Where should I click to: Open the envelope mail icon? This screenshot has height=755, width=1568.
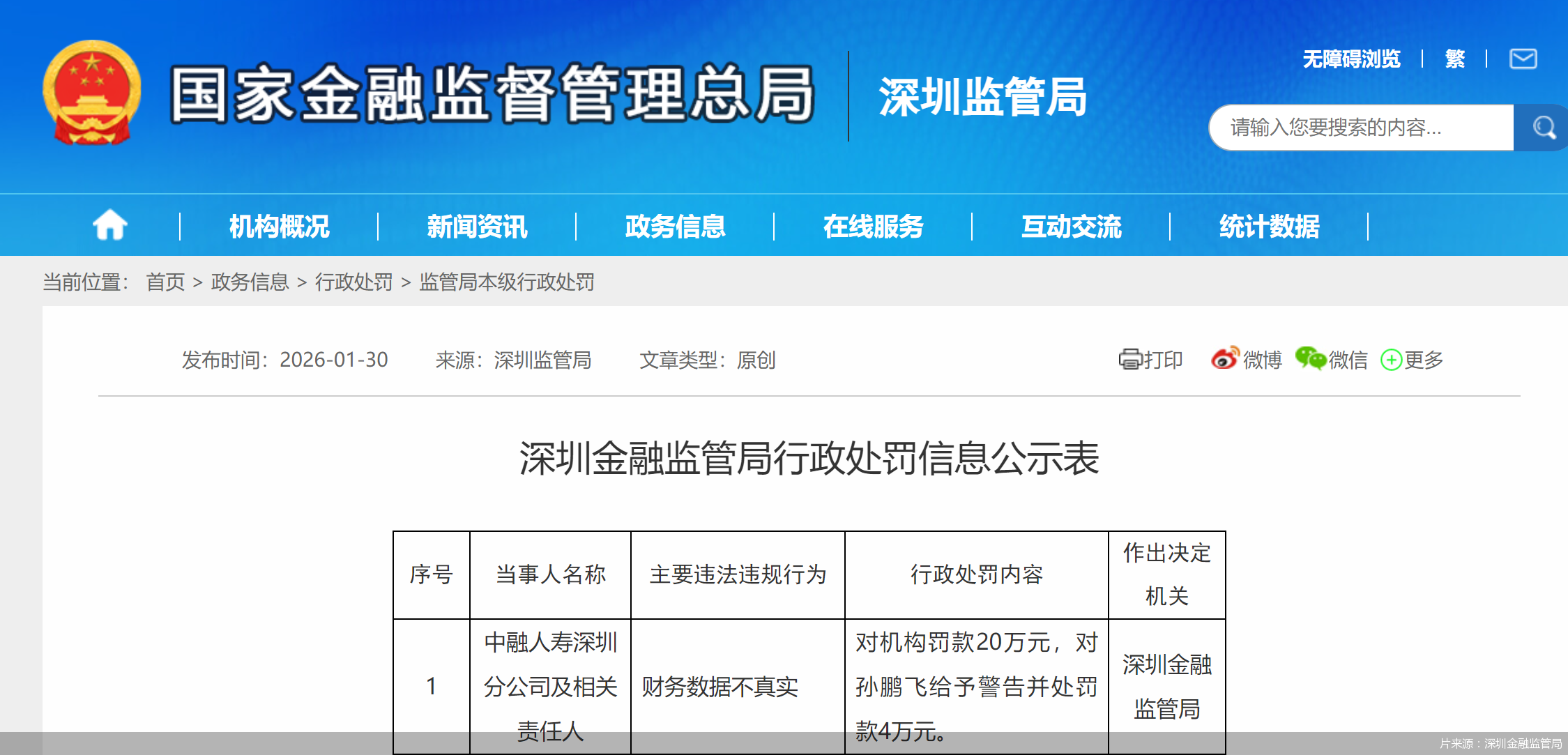tap(1523, 59)
